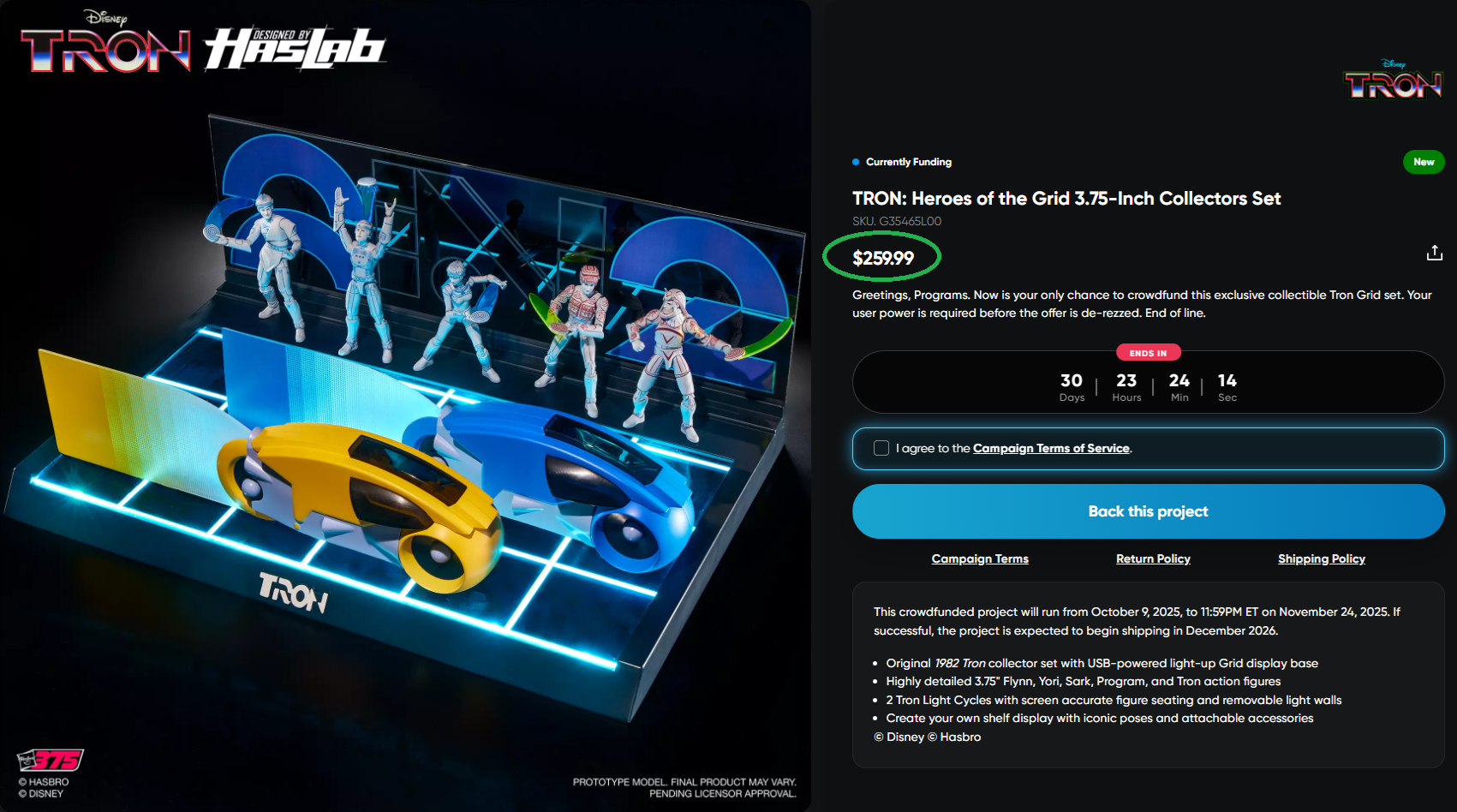Open the Campaign Terms of Service link
The width and height of the screenshot is (1457, 812).
pos(1051,448)
